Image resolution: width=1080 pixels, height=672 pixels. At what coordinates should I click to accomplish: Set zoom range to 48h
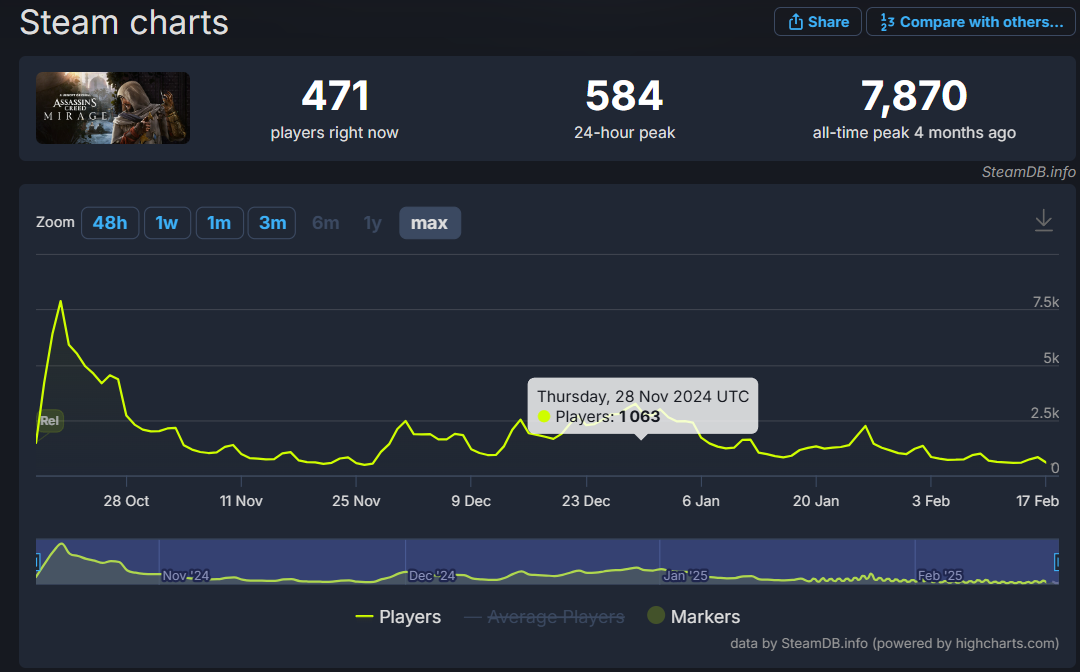(110, 223)
